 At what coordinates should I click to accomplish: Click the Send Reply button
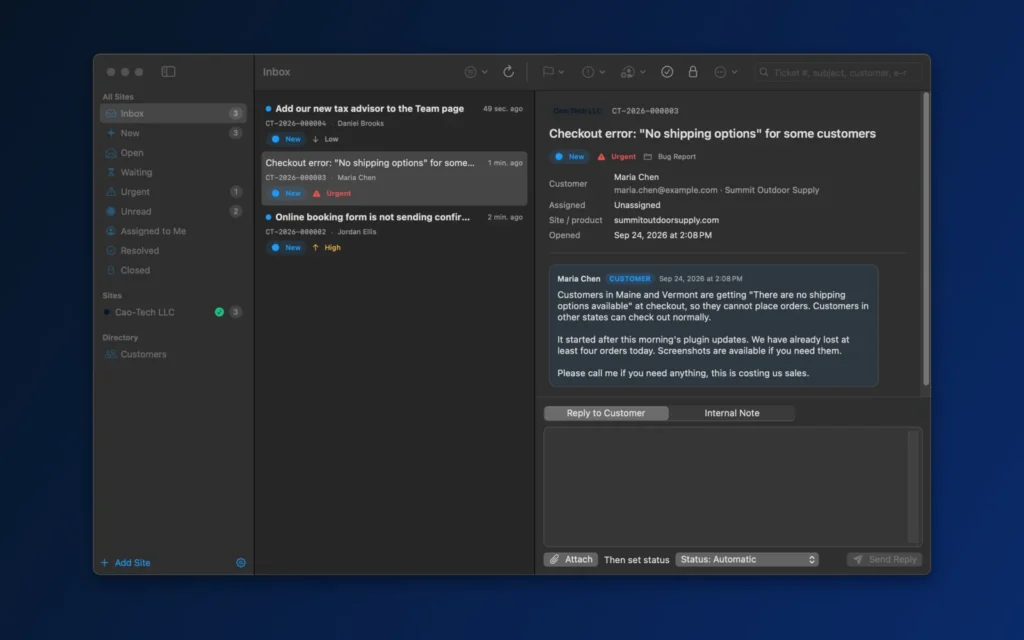[x=884, y=560]
